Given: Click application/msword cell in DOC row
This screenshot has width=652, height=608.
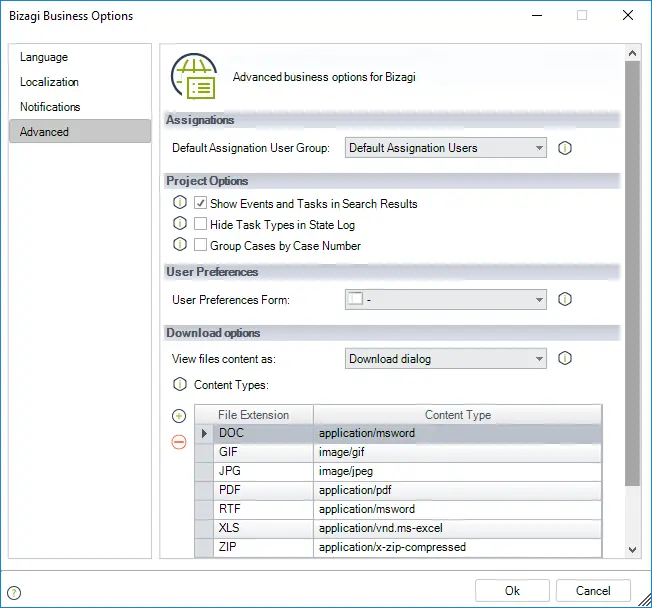Looking at the screenshot, I should click(457, 433).
